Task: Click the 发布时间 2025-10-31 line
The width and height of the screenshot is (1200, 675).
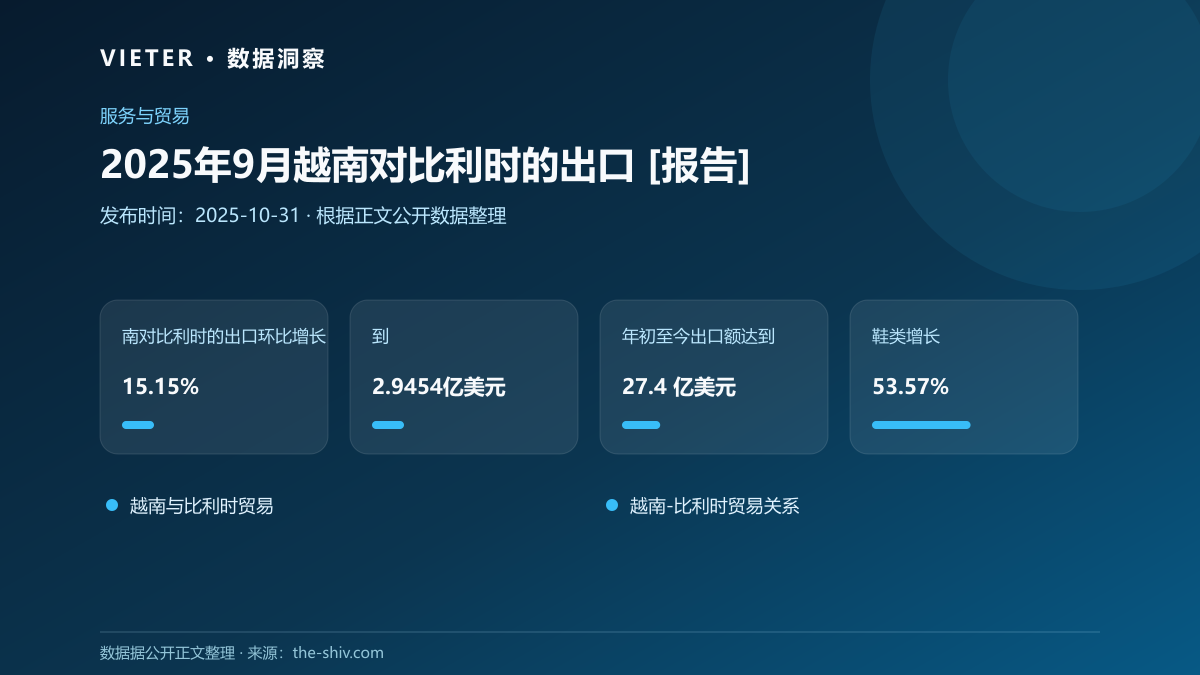Action: 303,215
